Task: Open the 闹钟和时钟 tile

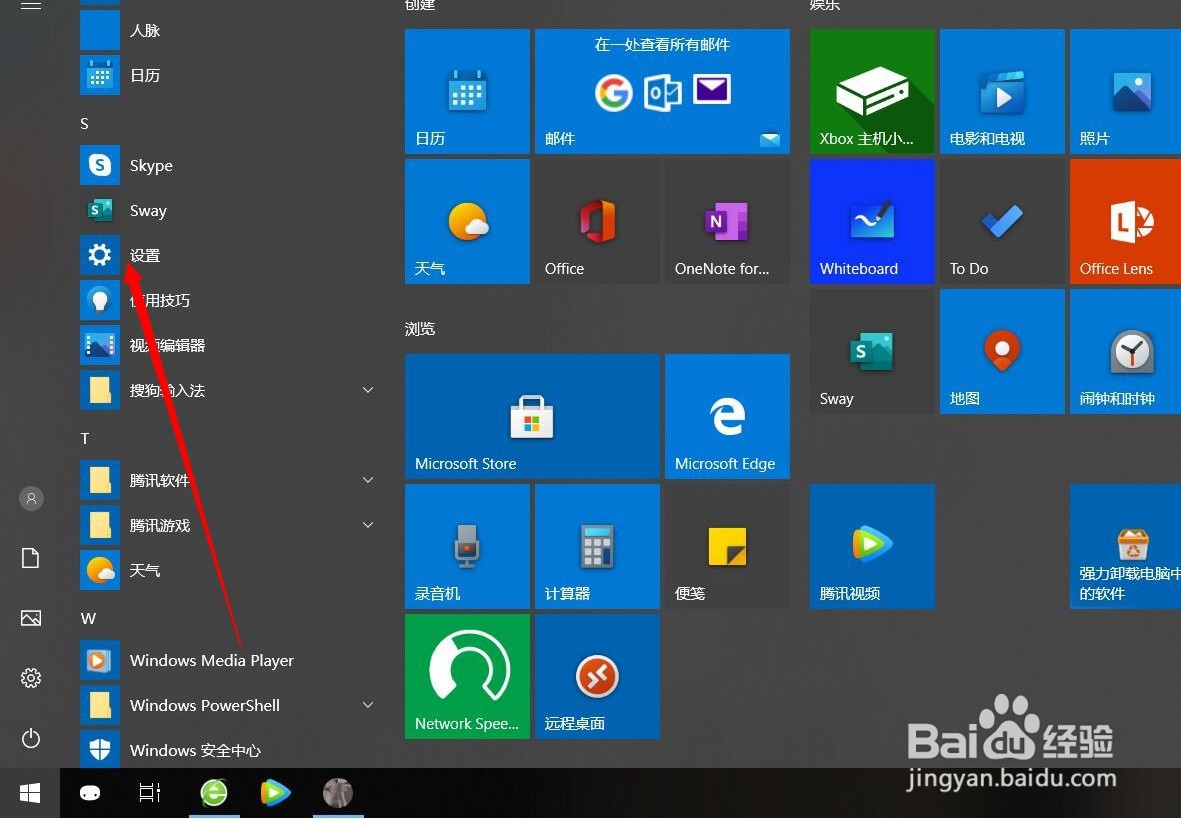Action: click(1125, 351)
